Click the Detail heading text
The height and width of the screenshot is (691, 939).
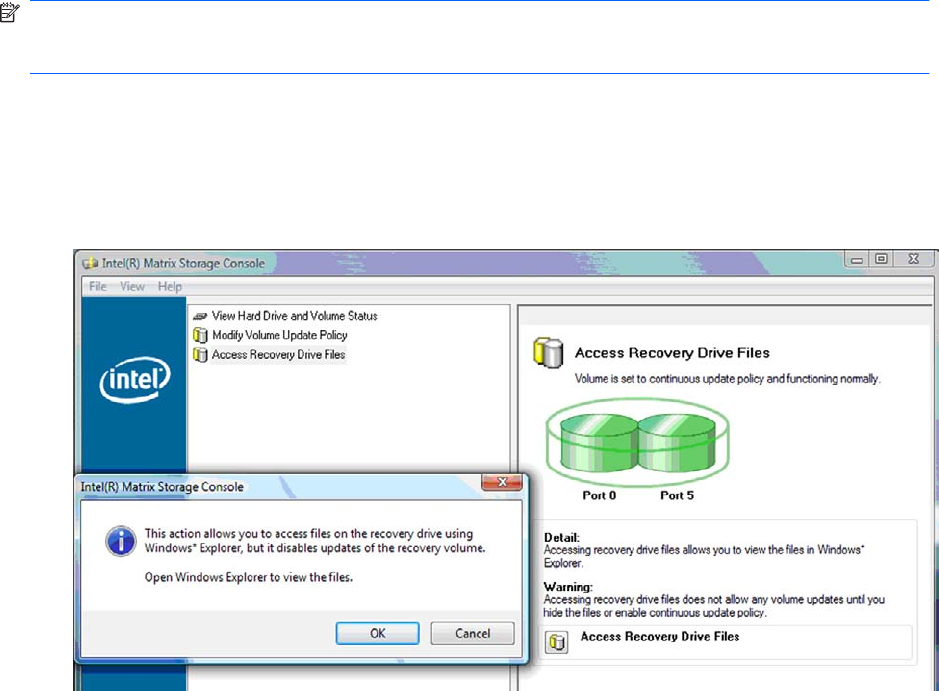coord(562,538)
